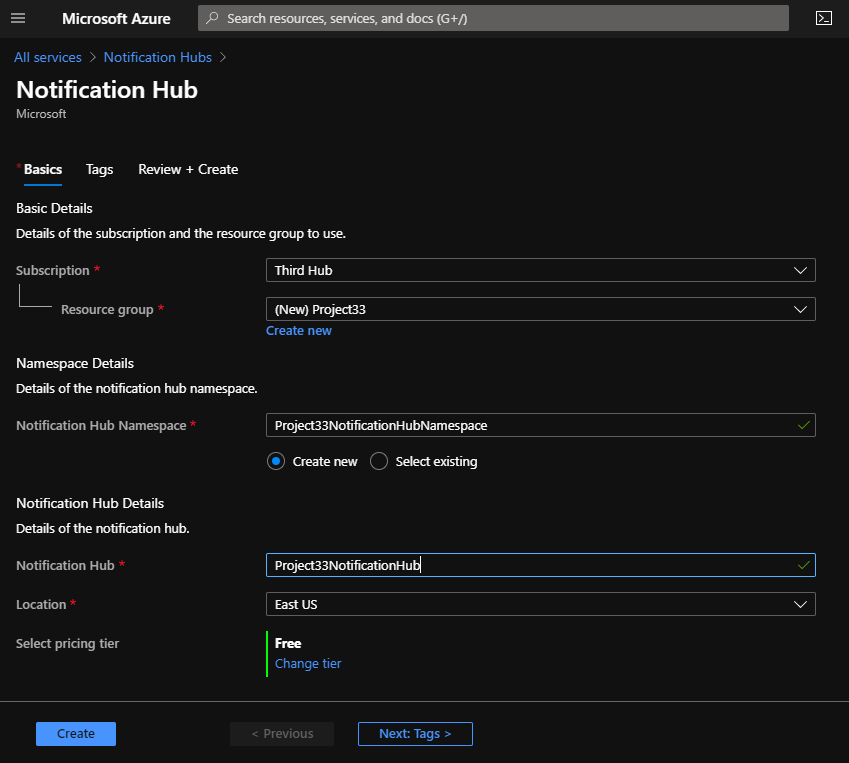Click the Create button
849x763 pixels.
coord(76,734)
